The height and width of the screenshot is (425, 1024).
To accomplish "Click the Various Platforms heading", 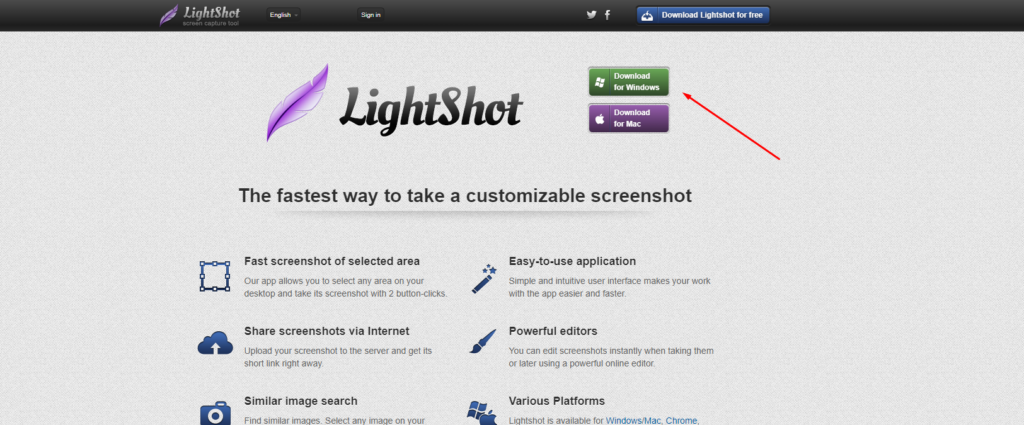I will (x=556, y=401).
